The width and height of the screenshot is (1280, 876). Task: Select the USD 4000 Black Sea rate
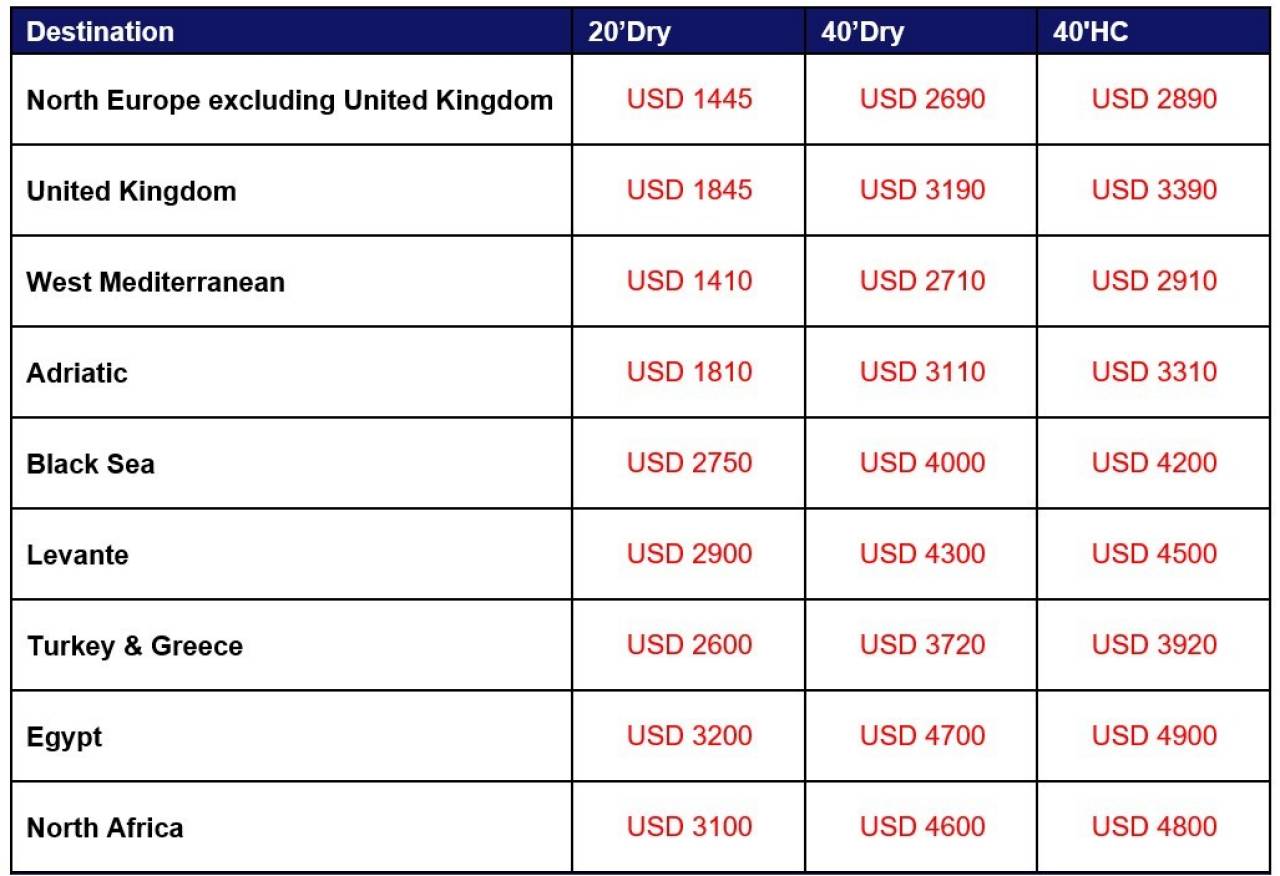(x=921, y=464)
